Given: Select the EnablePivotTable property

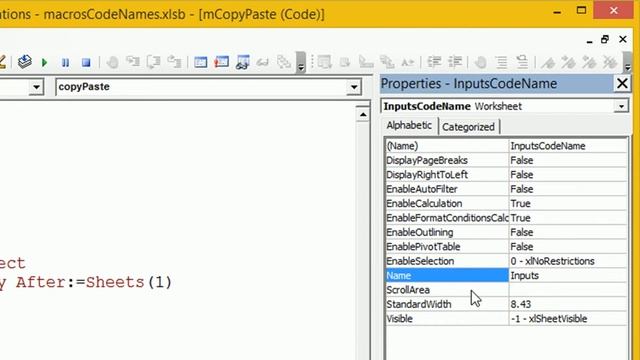Looking at the screenshot, I should pos(447,247).
